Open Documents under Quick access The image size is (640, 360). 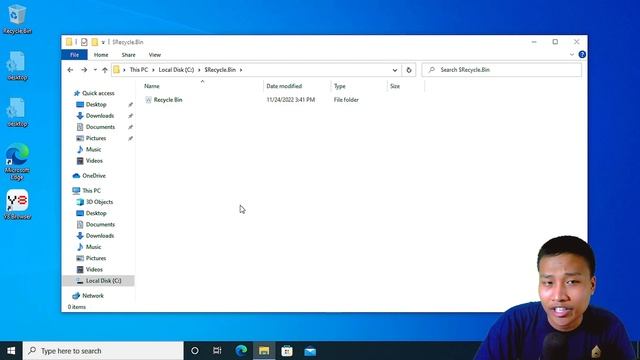pos(100,127)
